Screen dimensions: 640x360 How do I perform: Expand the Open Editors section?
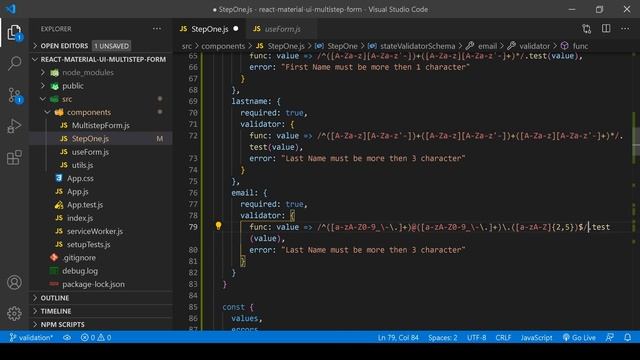coord(101,46)
